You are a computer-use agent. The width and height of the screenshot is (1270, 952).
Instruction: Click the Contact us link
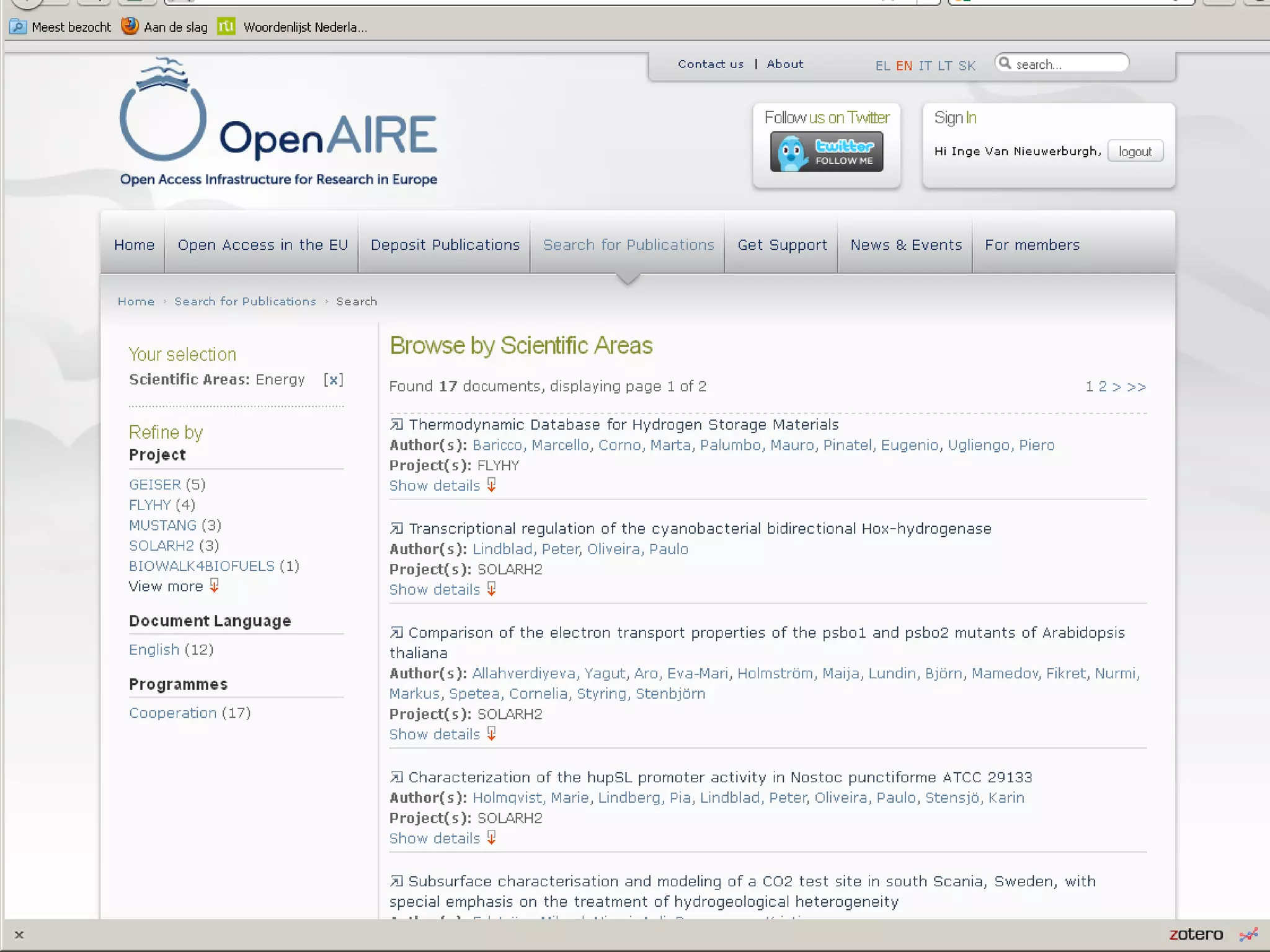point(711,64)
